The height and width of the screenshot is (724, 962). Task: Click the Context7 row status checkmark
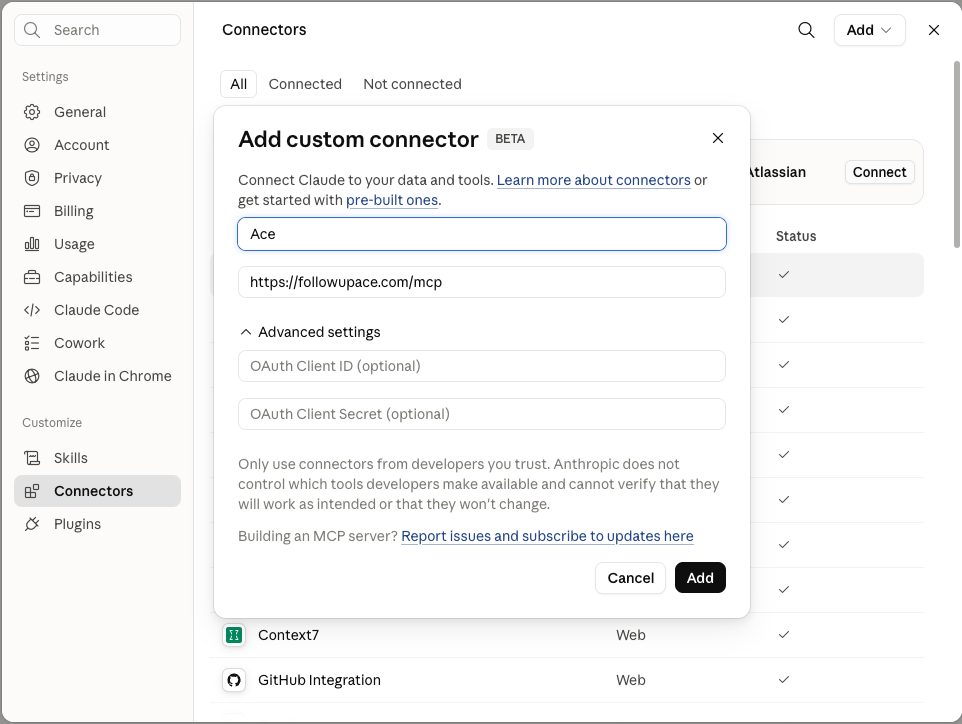[x=783, y=635]
